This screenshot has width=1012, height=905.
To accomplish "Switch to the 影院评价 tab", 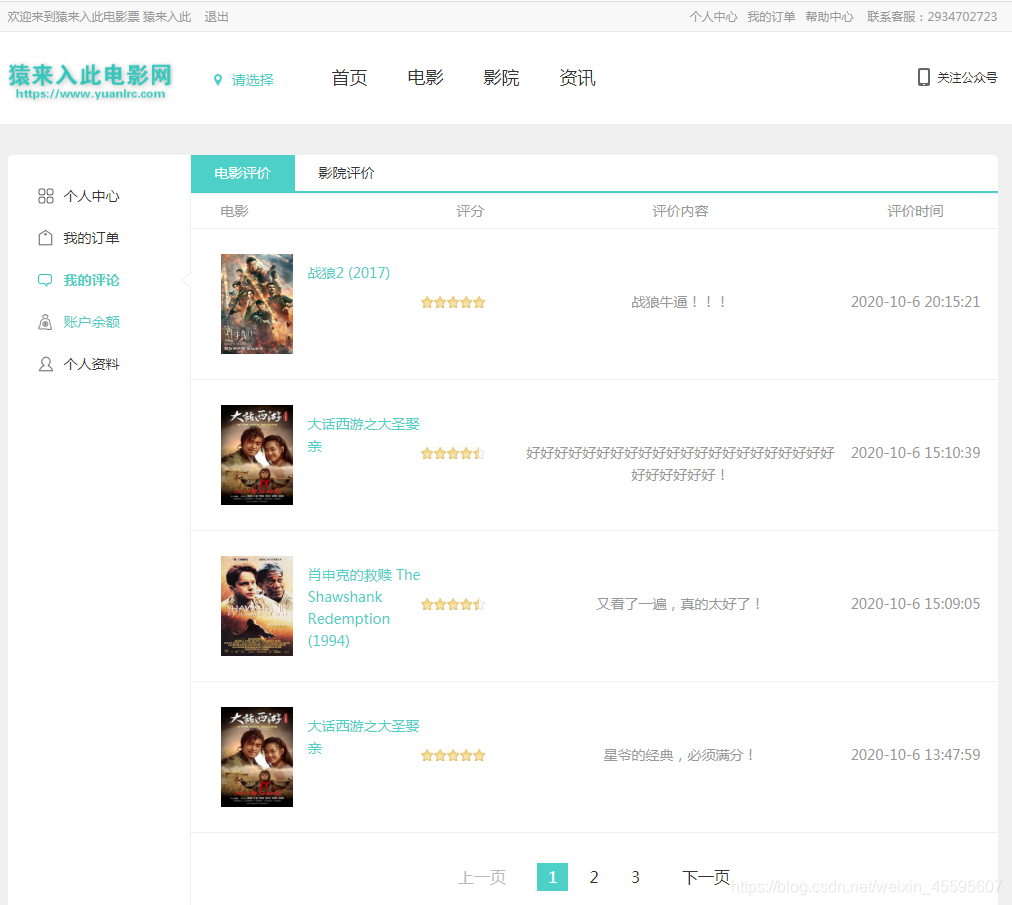I will click(x=346, y=173).
